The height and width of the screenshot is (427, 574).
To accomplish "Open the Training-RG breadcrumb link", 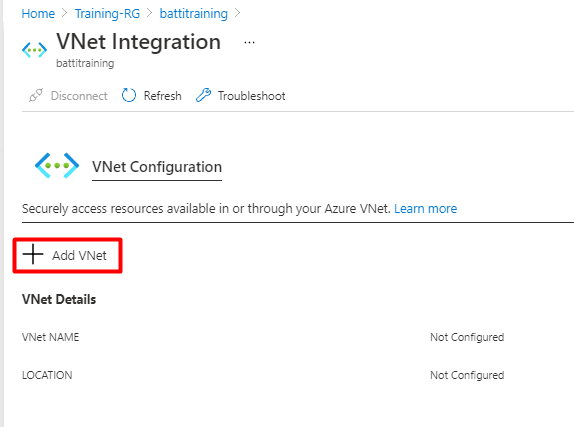I will pyautogui.click(x=107, y=14).
